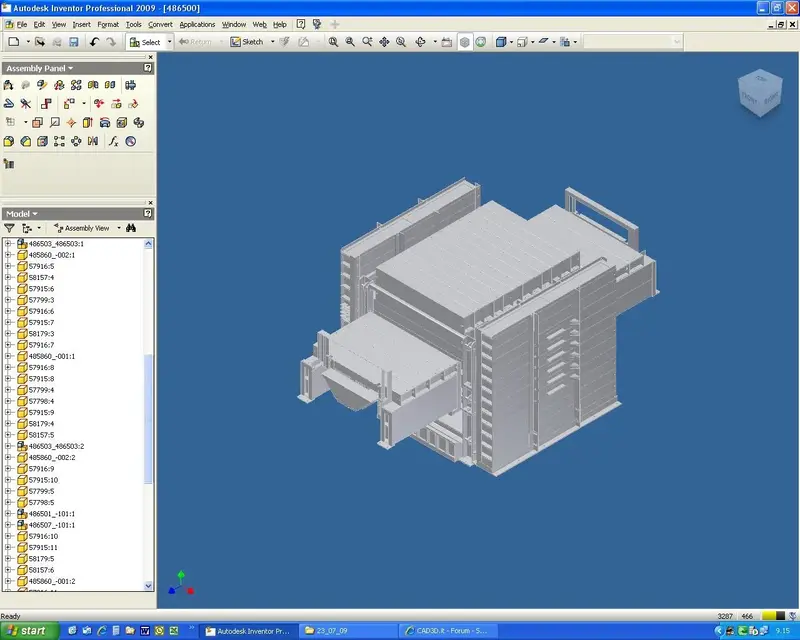Open the empty combo box in toolbar
The image size is (800, 640).
pyautogui.click(x=633, y=42)
